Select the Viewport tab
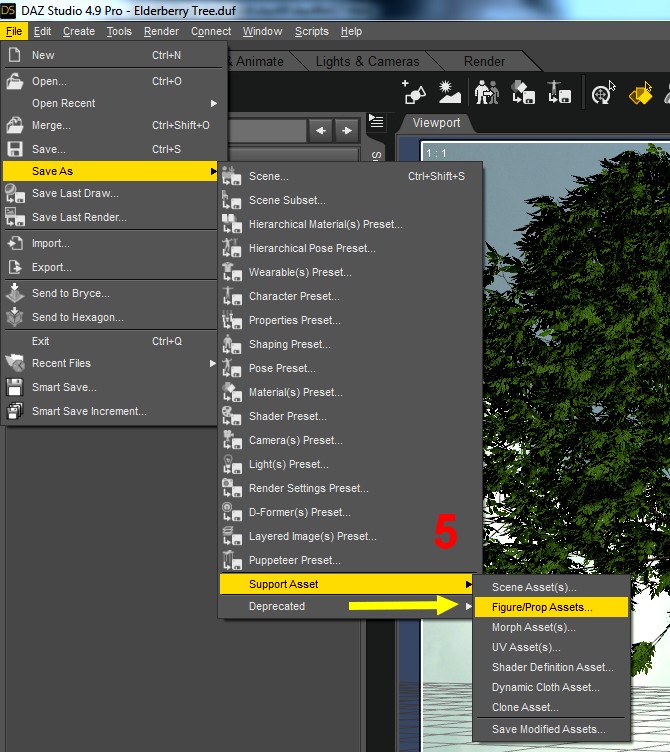Screen dimensions: 670x752 coord(436,123)
